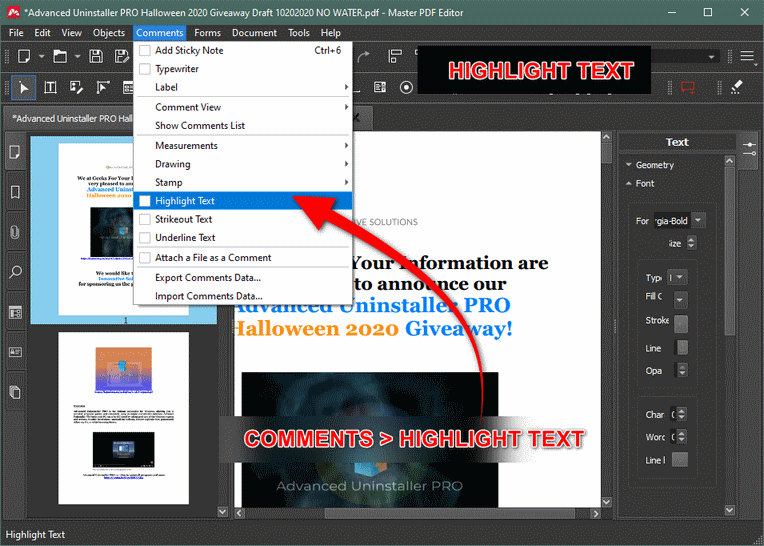Open the New Document dropdown arrow
Viewport: 764px width, 546px height.
[41, 56]
